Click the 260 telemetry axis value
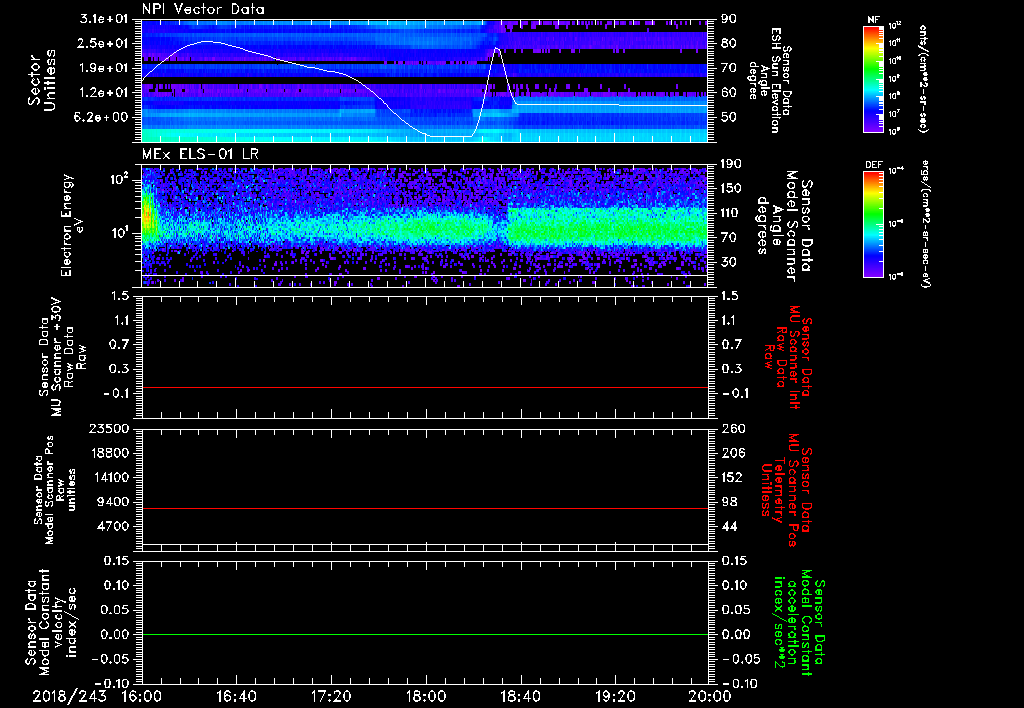Viewport: 1024px width, 708px height. point(733,428)
